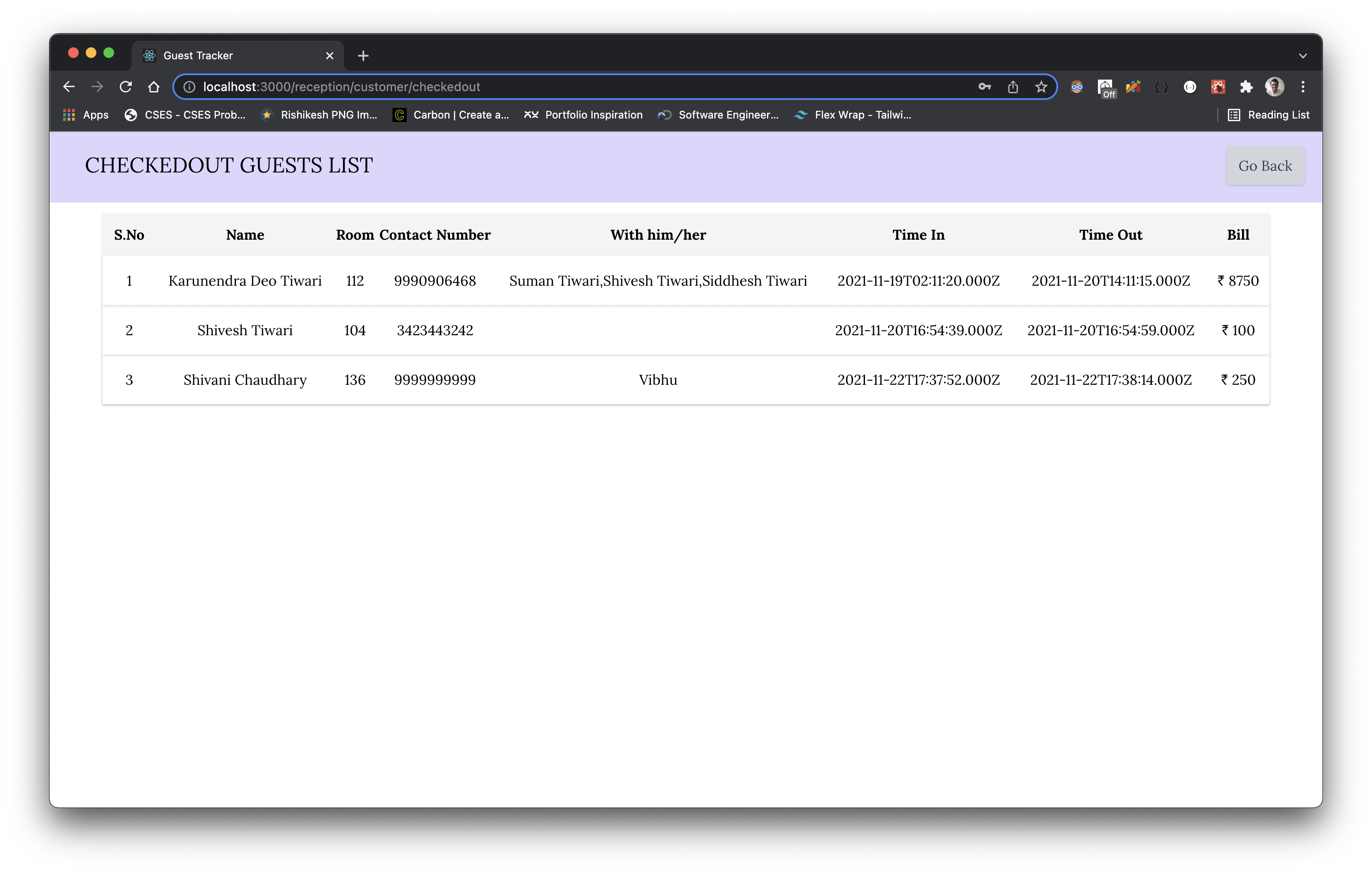Open a new browser tab
Screen dimensions: 1372x873
click(x=363, y=55)
